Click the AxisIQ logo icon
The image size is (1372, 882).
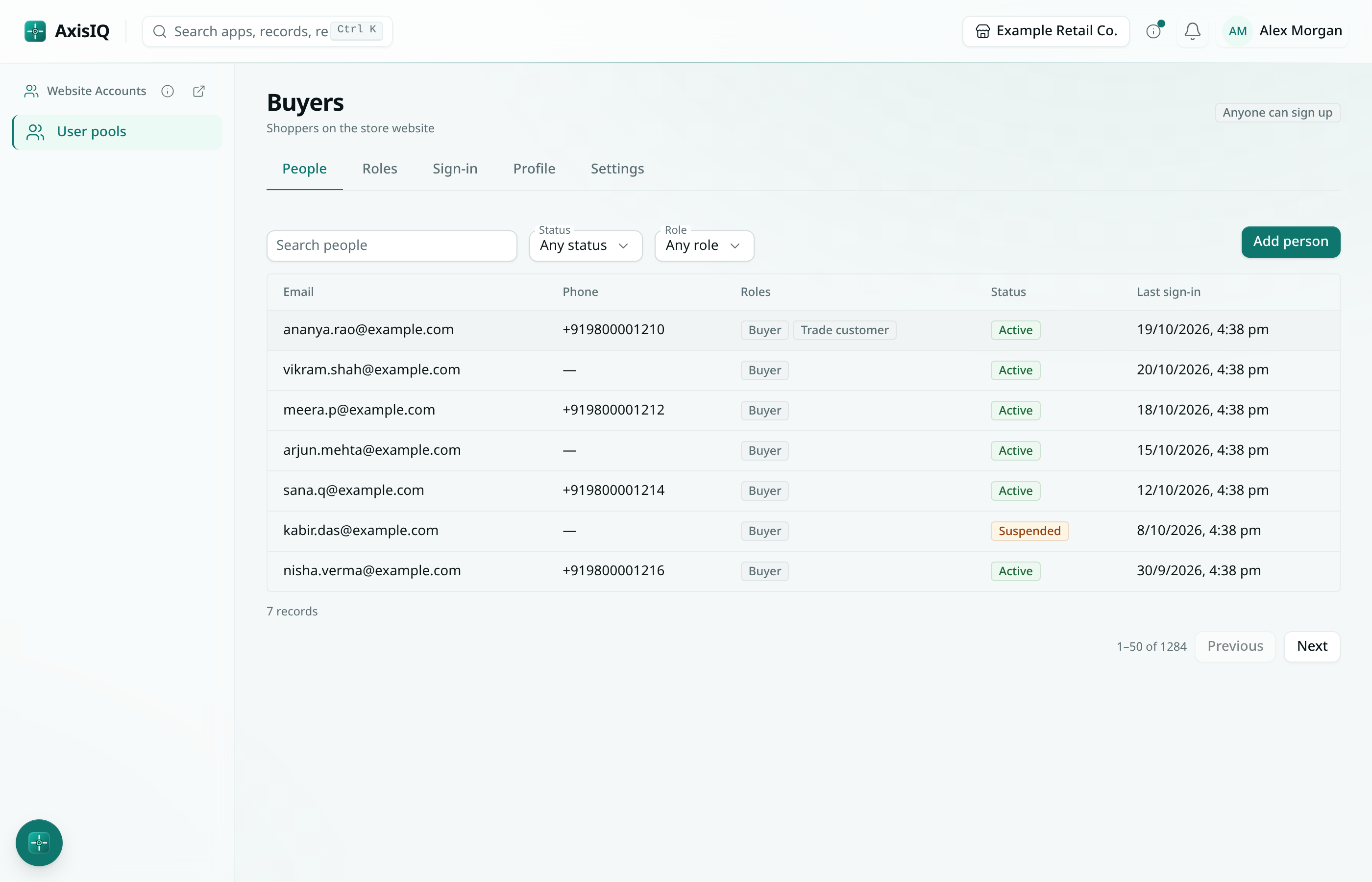(x=35, y=31)
